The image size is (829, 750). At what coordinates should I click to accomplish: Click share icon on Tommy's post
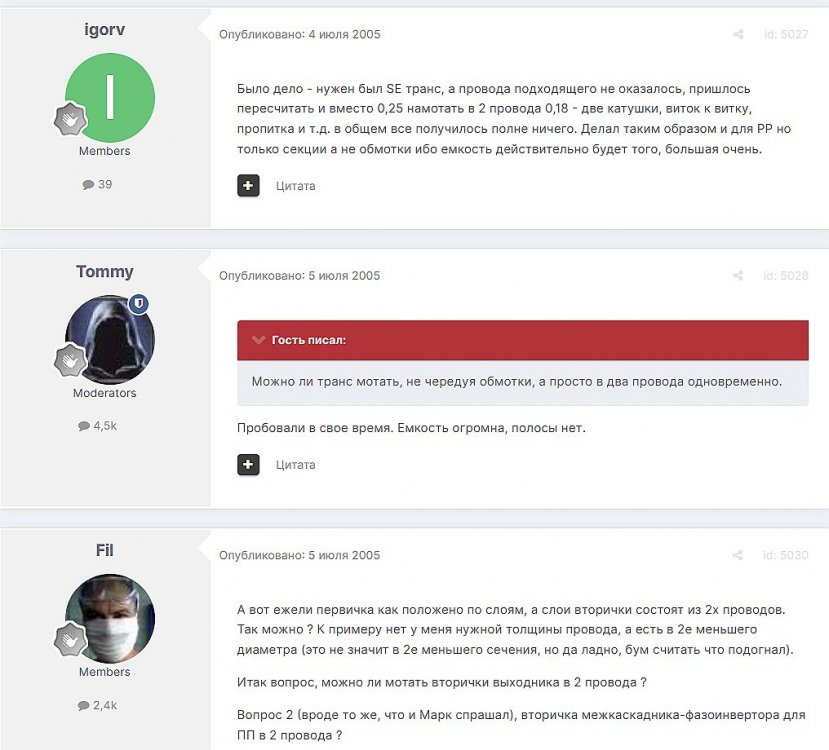(x=738, y=275)
